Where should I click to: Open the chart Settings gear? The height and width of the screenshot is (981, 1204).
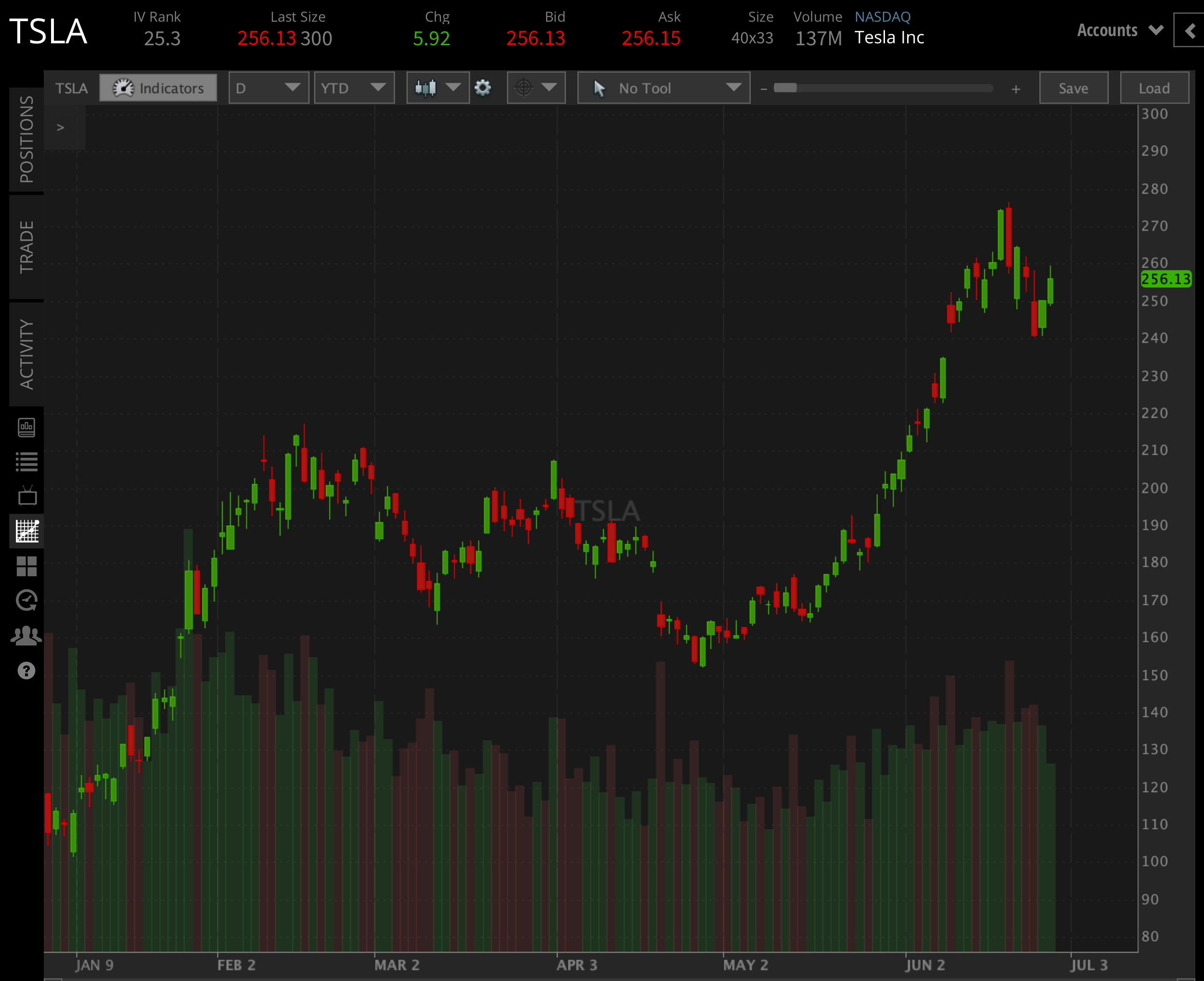pos(483,88)
